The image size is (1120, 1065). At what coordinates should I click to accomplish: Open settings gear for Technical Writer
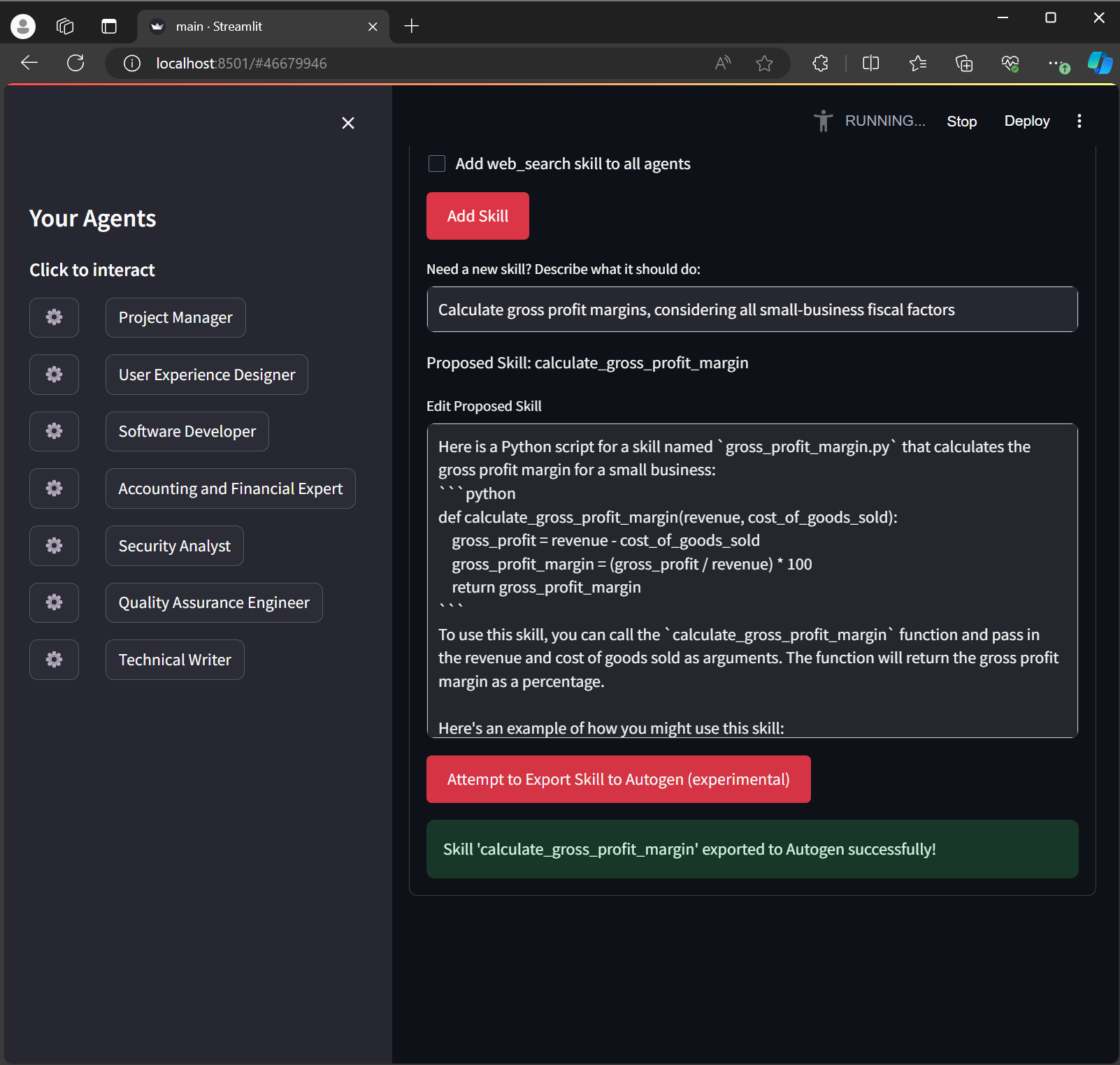pyautogui.click(x=54, y=660)
